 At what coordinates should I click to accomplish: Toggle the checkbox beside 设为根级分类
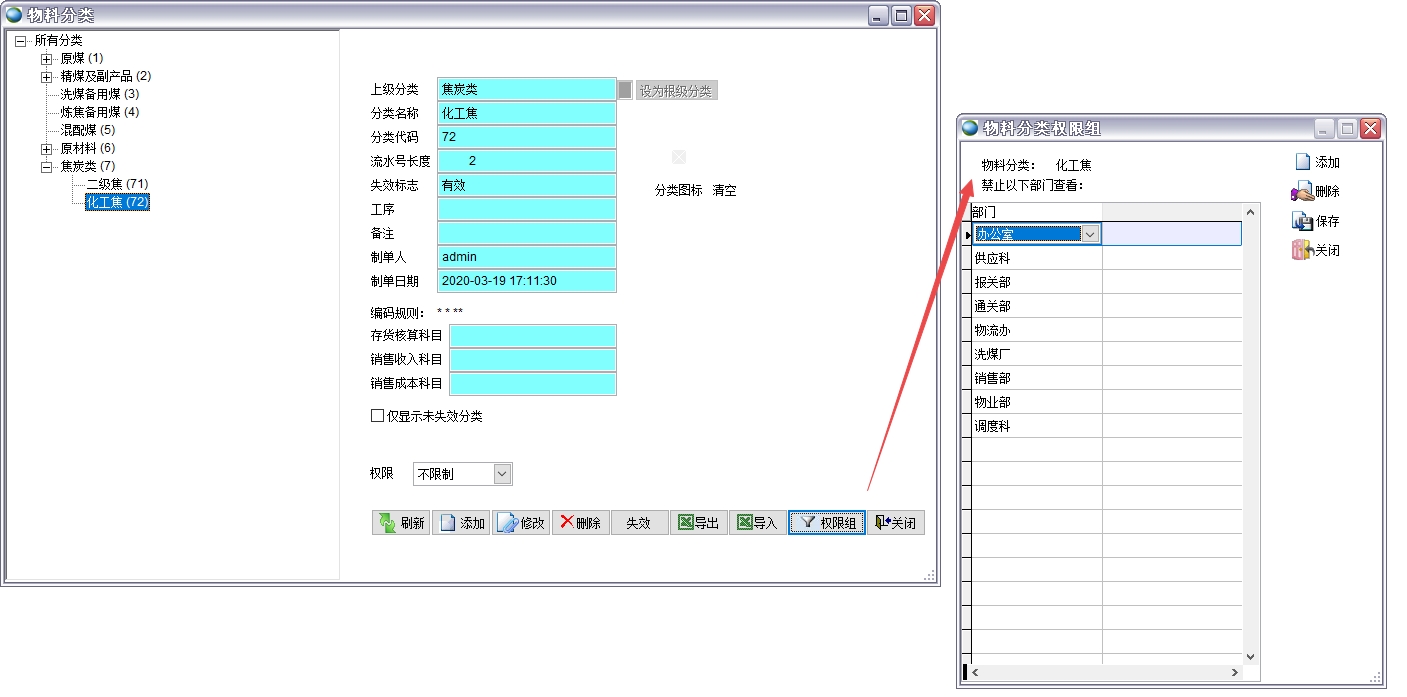pos(625,90)
